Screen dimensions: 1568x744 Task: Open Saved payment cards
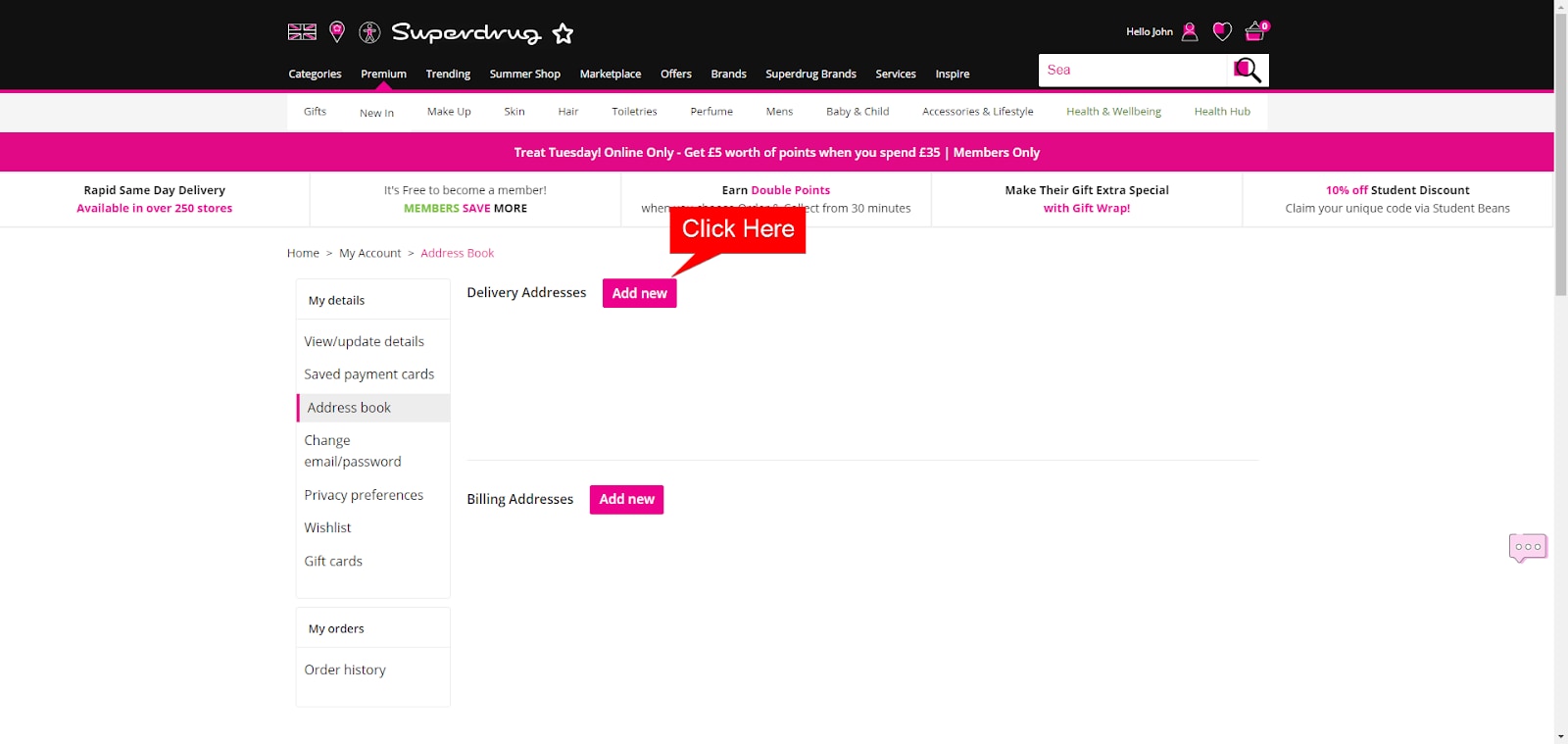coord(368,374)
